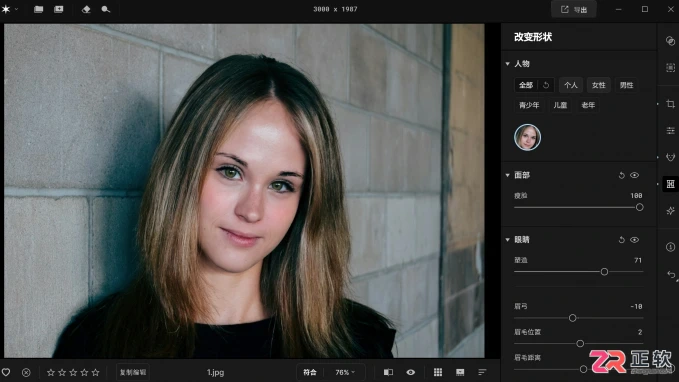
Task: Collapse the 眼睛 section
Action: click(x=508, y=240)
